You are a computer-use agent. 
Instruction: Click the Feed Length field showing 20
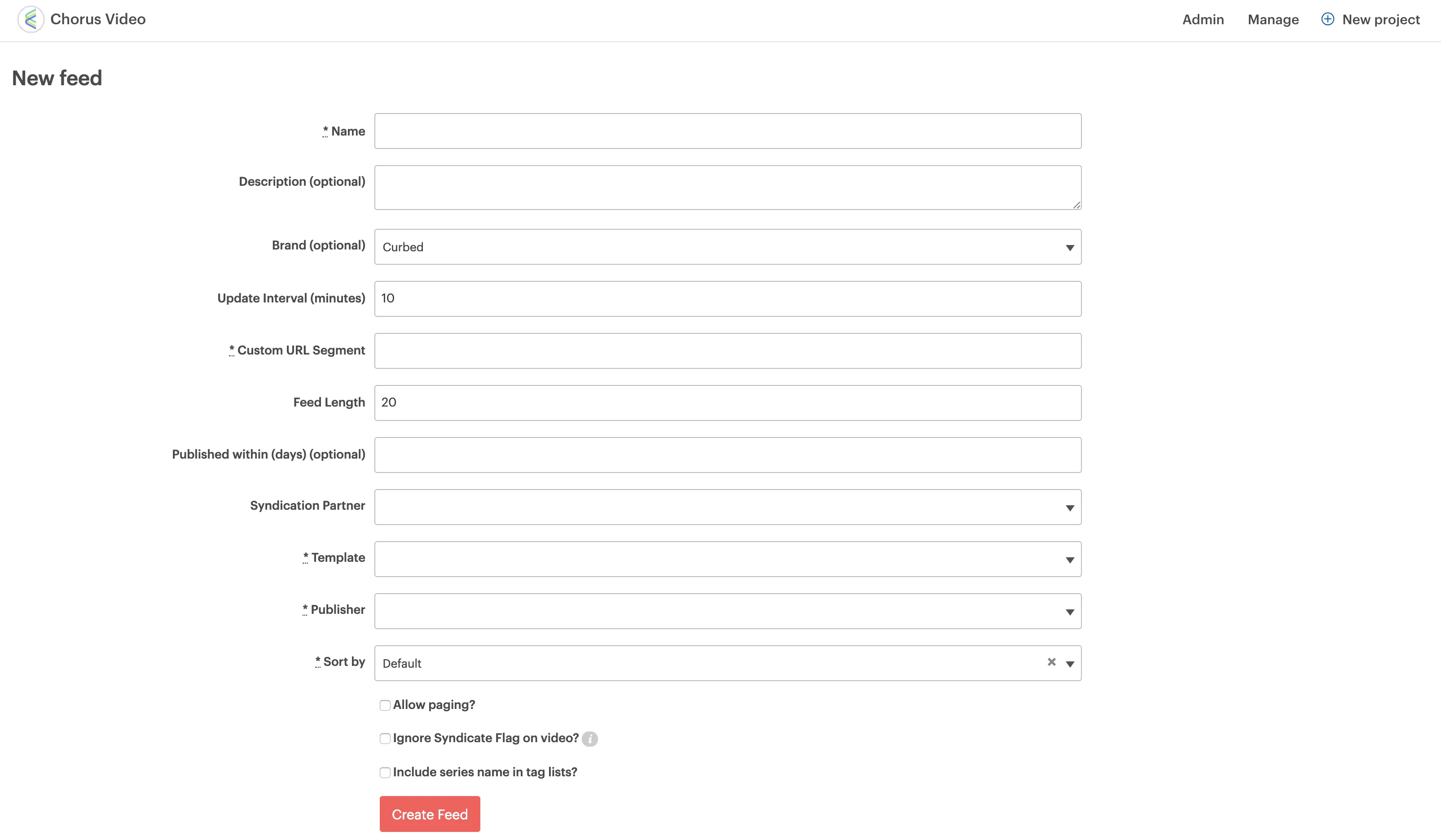point(727,403)
